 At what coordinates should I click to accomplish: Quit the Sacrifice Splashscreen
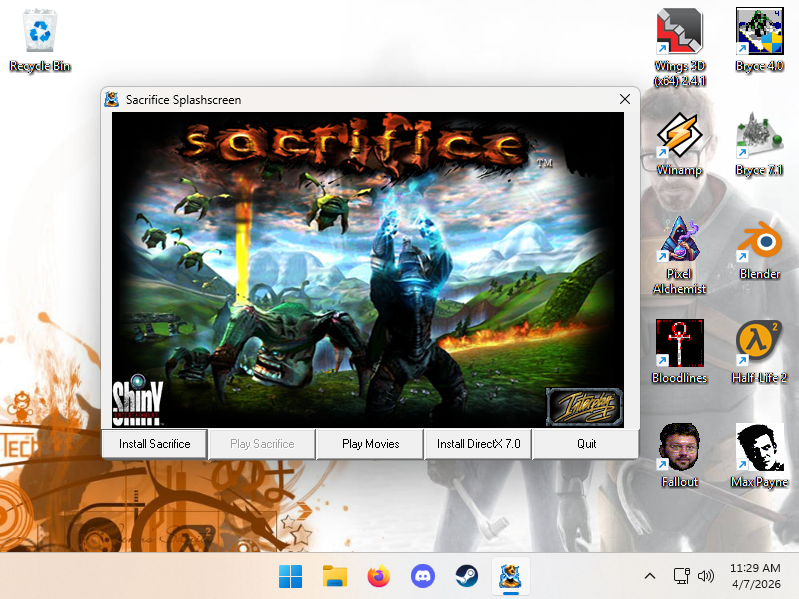click(586, 444)
